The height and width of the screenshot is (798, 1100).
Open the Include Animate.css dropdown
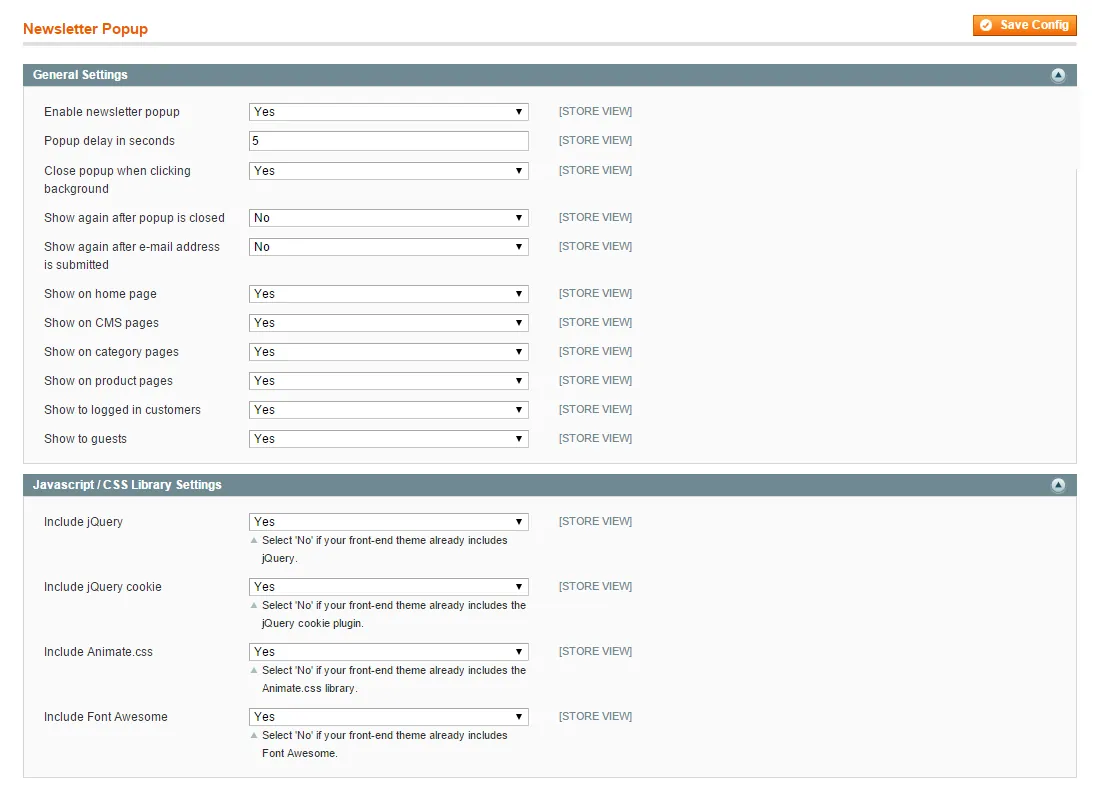tap(389, 652)
